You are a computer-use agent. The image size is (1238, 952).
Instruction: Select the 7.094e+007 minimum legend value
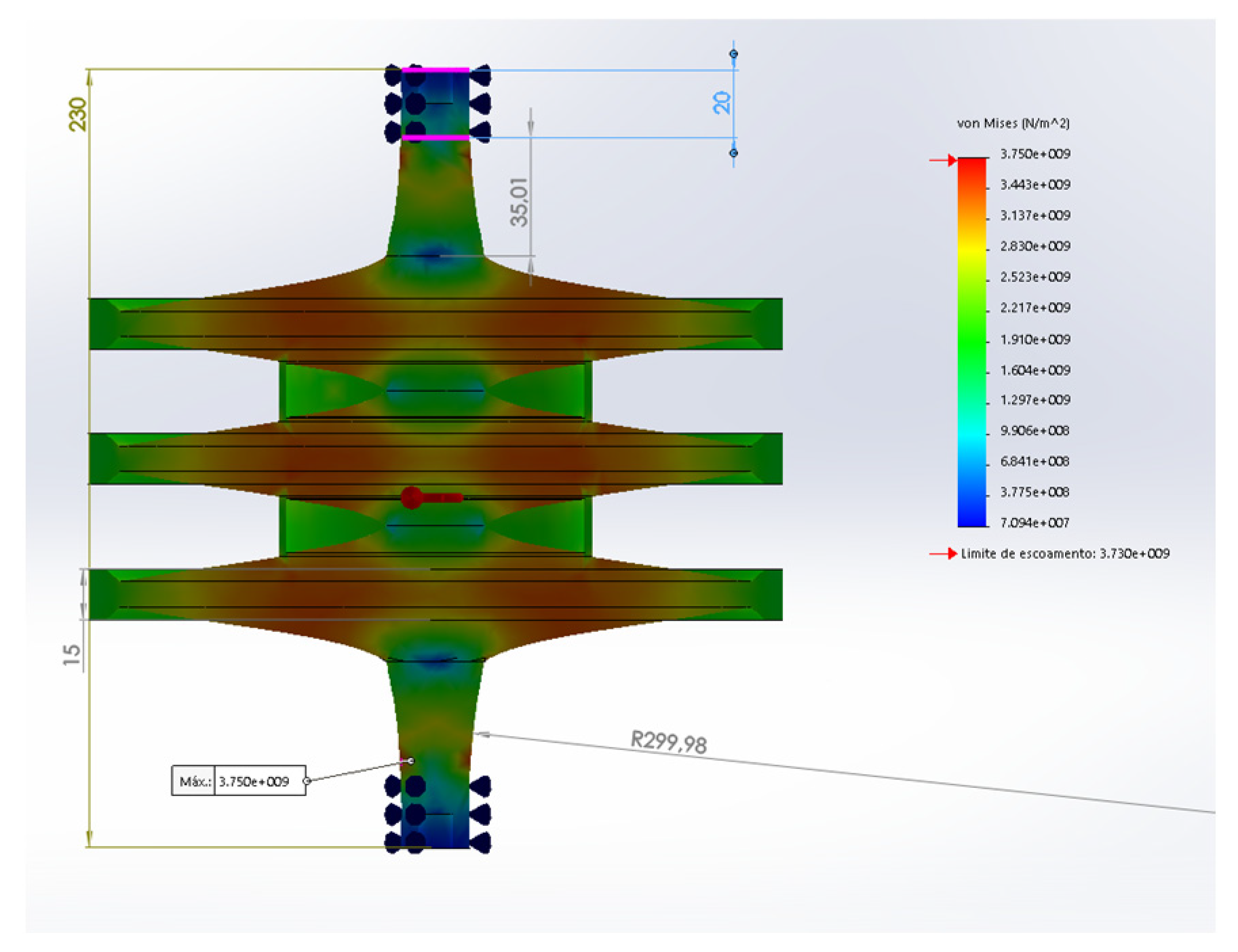1034,523
